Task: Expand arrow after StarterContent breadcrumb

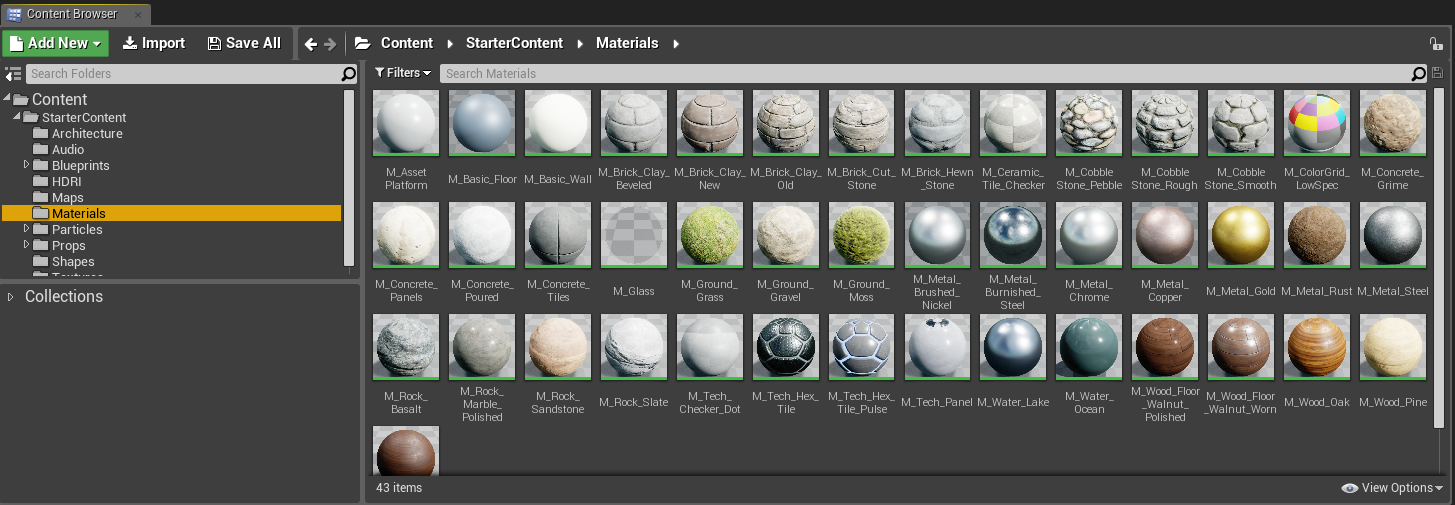Action: tap(580, 43)
